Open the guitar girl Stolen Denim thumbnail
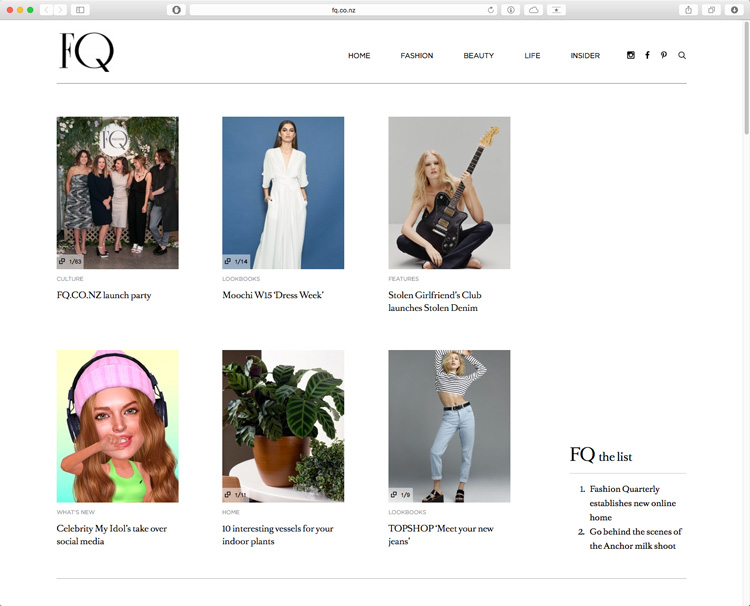 pyautogui.click(x=449, y=193)
